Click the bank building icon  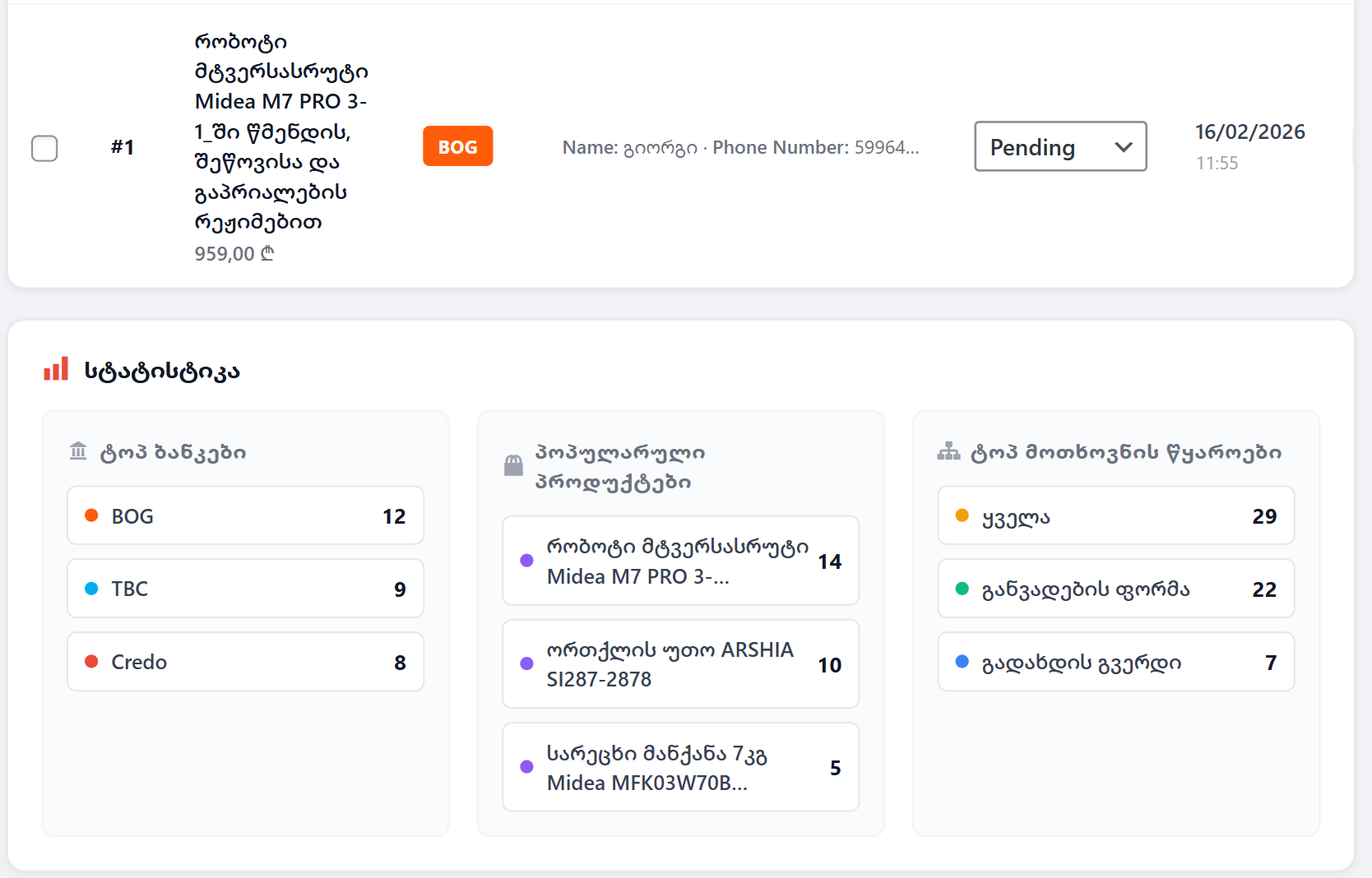[78, 451]
